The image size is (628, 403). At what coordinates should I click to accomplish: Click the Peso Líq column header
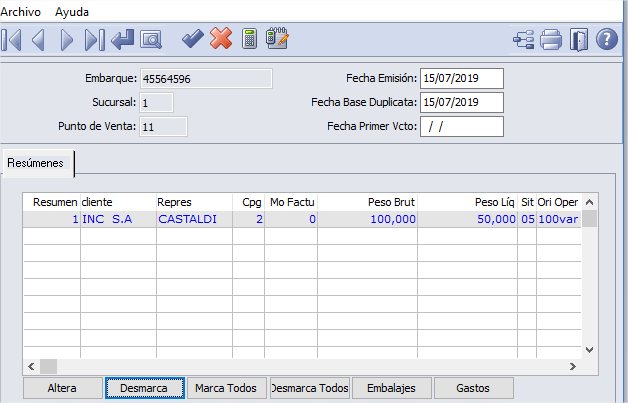tap(467, 202)
